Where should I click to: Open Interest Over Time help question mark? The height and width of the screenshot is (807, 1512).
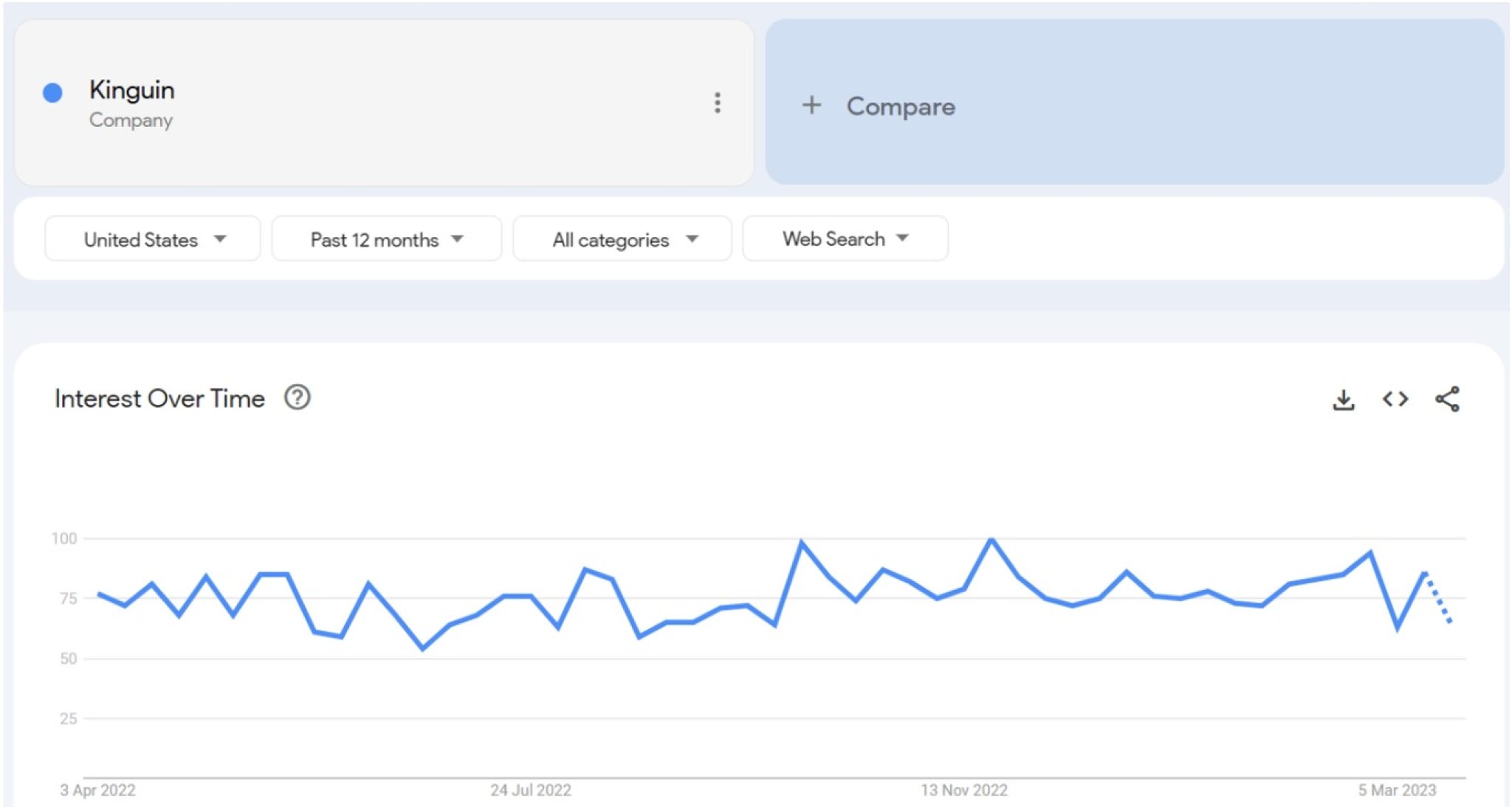(x=298, y=398)
